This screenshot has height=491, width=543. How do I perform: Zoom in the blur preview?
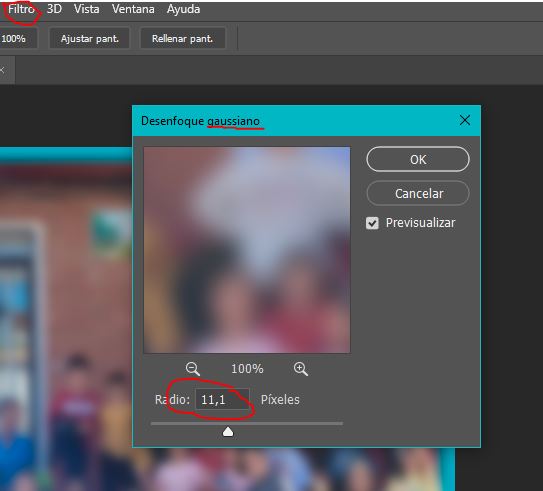coord(301,369)
